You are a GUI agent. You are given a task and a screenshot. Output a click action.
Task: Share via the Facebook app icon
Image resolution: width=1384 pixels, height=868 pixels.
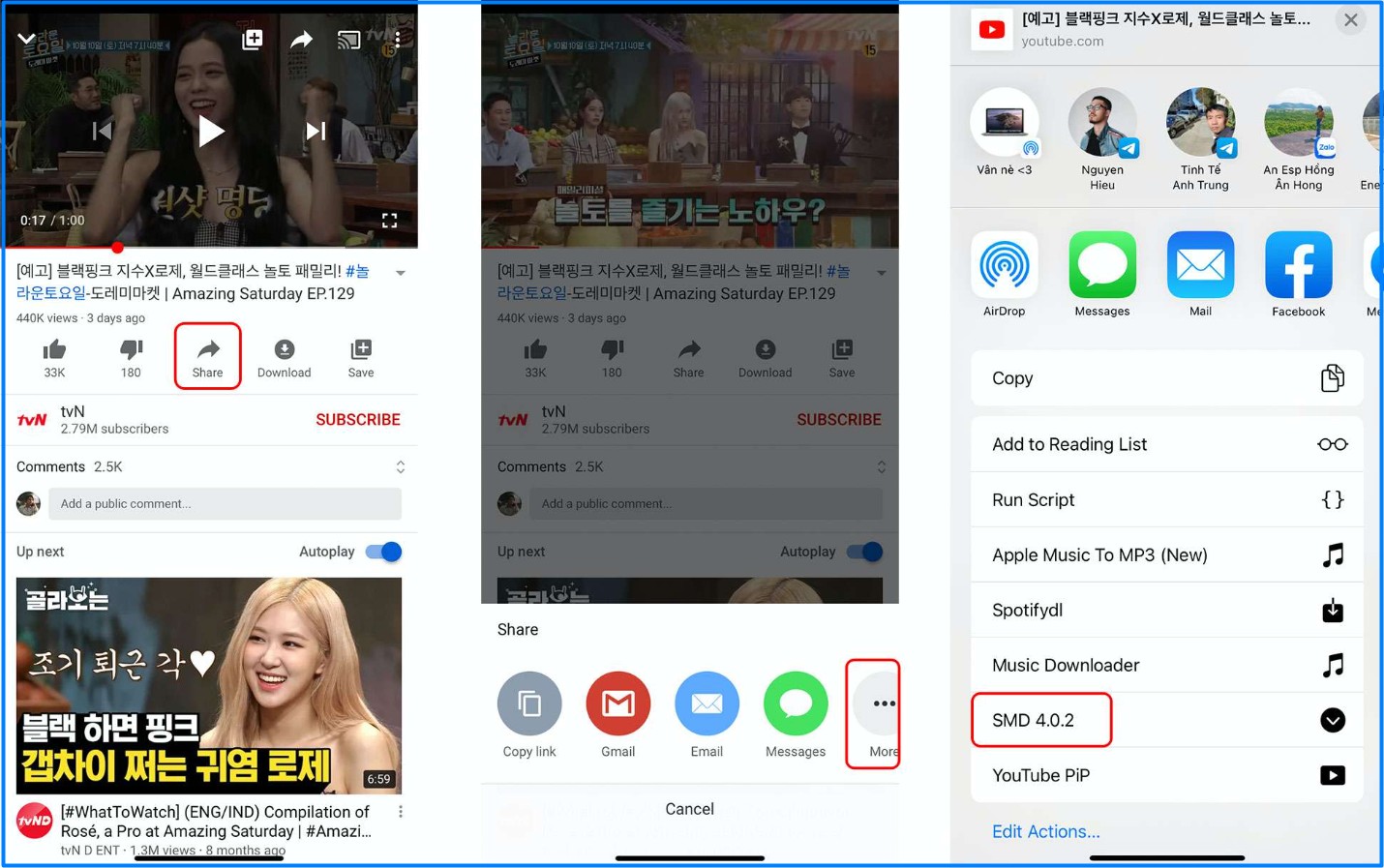1298,265
